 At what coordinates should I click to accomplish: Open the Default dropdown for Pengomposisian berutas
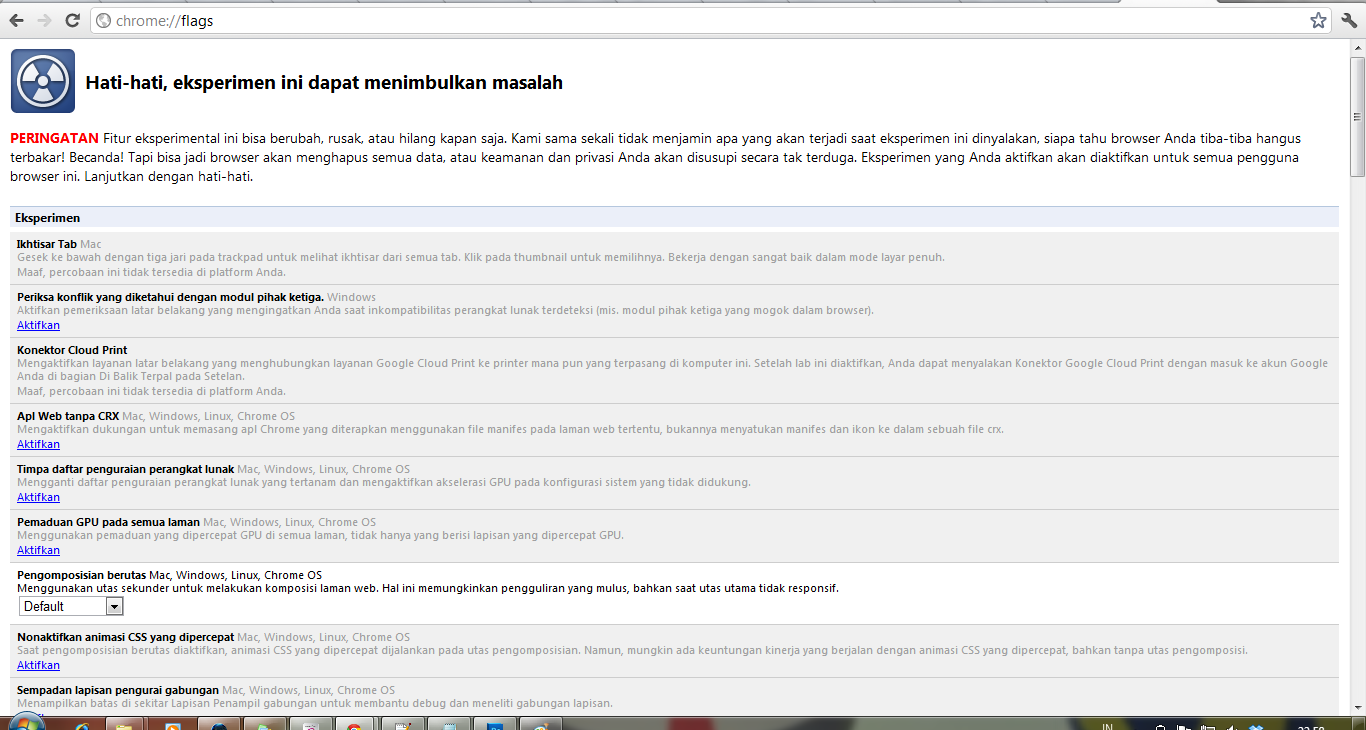click(71, 606)
